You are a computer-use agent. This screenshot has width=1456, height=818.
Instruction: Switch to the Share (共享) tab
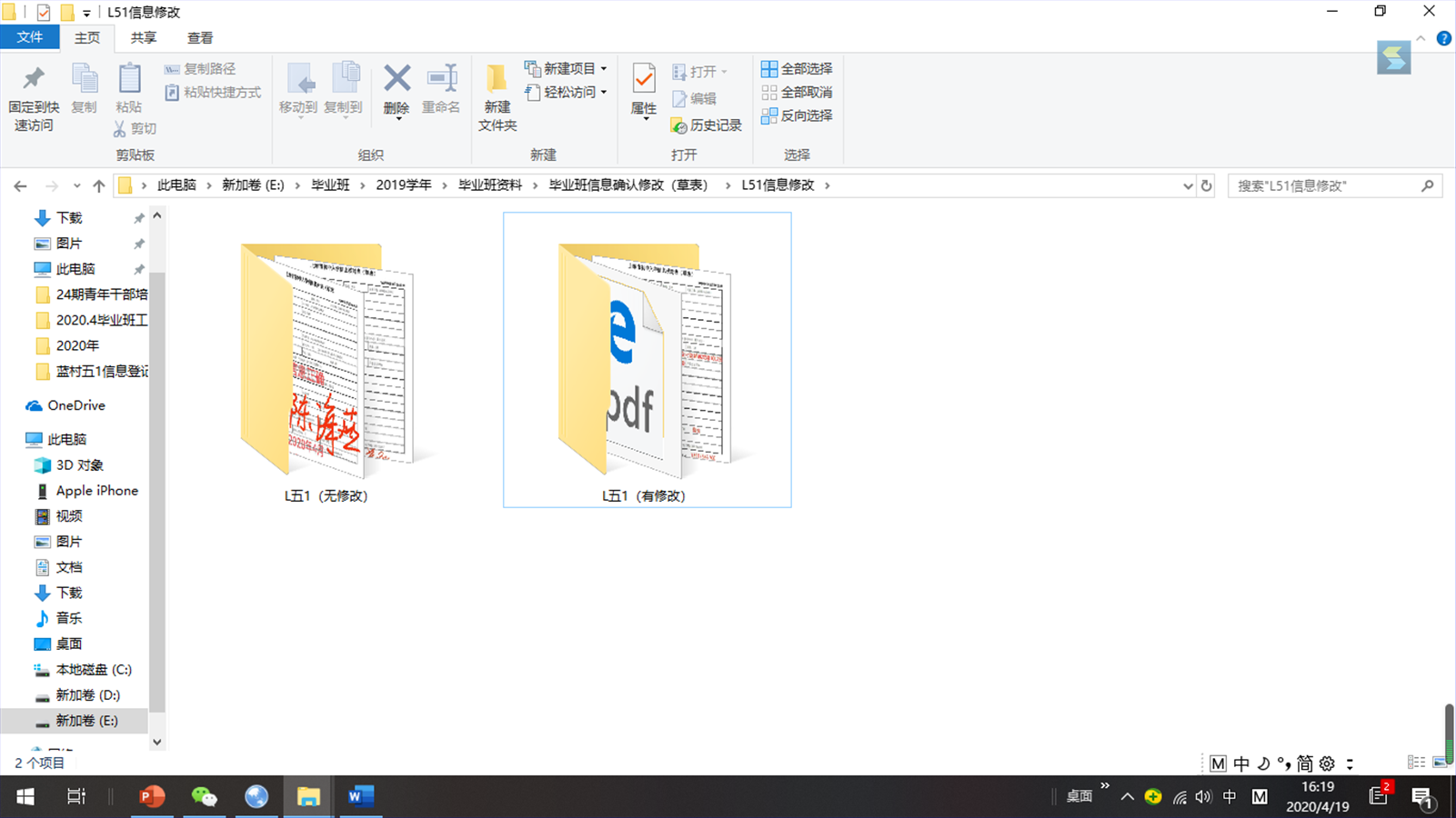(x=143, y=38)
